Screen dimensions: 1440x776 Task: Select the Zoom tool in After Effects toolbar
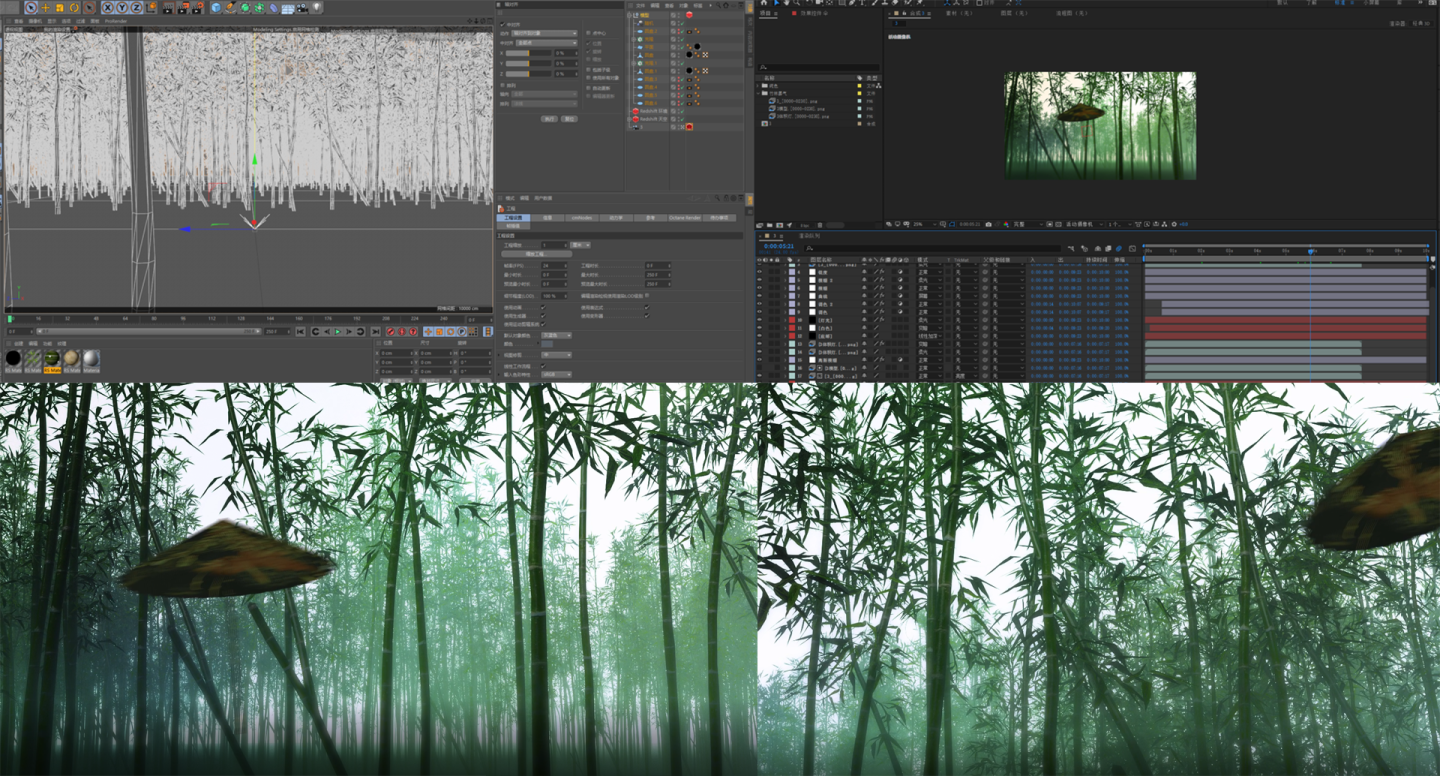[796, 5]
